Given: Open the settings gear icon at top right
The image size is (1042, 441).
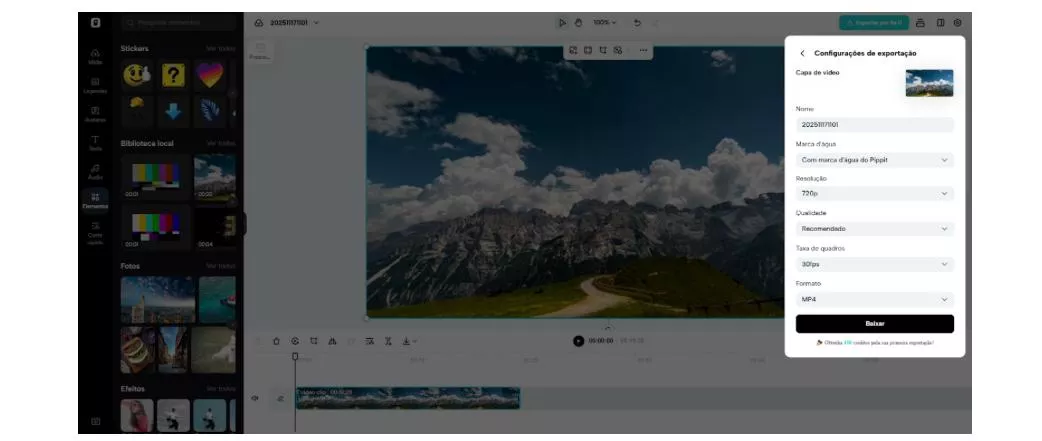Looking at the screenshot, I should tap(957, 22).
